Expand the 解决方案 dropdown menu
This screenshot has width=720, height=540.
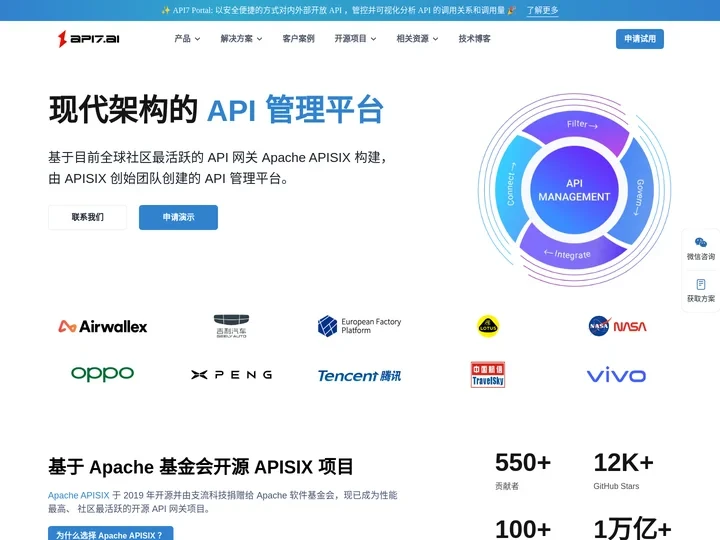[x=241, y=39]
